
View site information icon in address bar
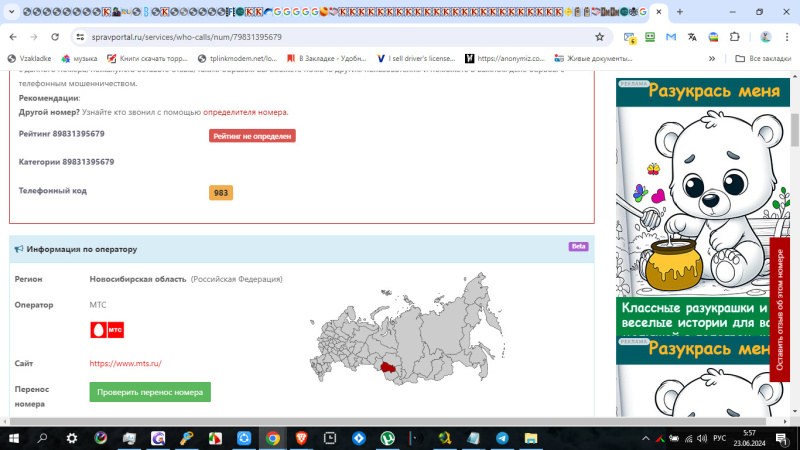(x=80, y=37)
